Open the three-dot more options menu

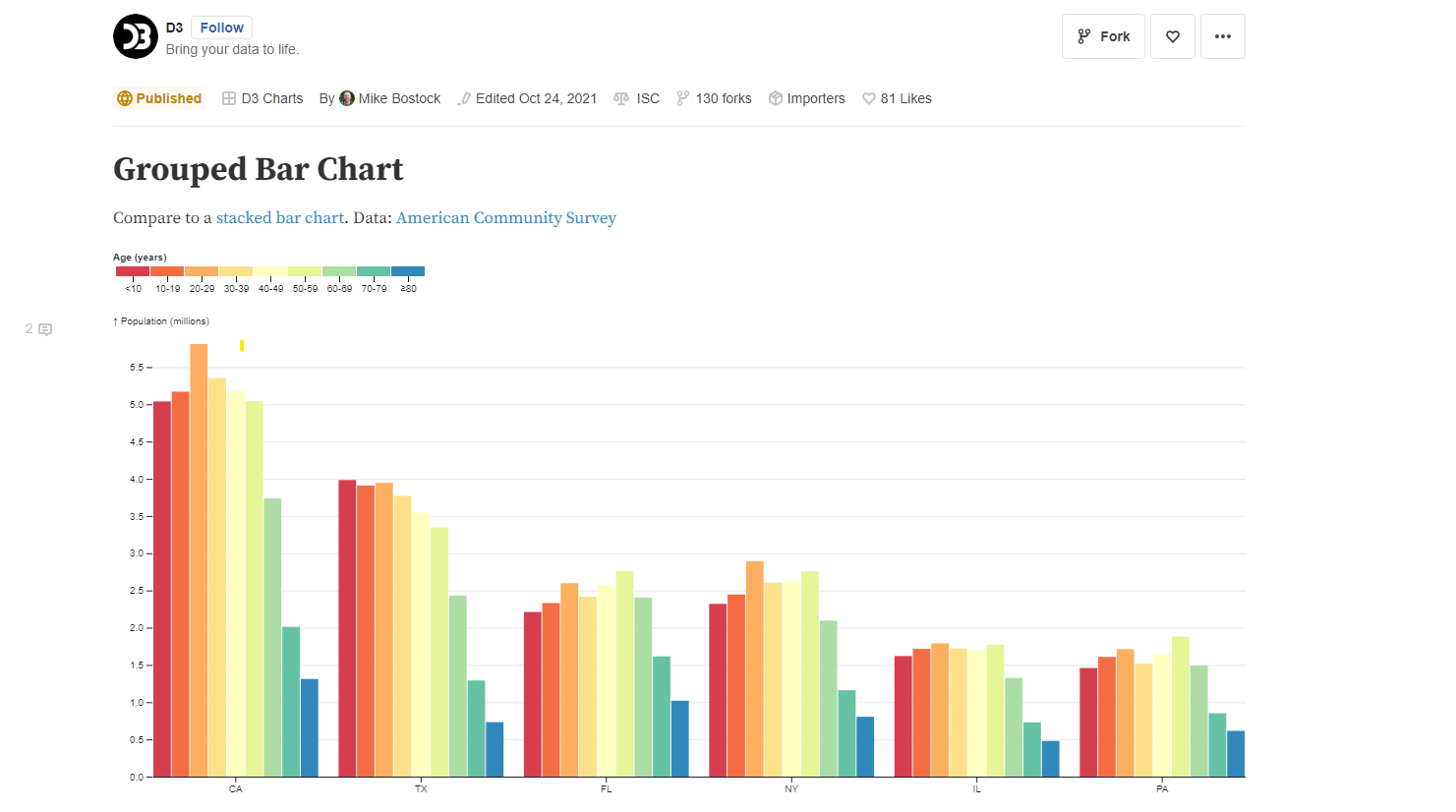[x=1222, y=36]
